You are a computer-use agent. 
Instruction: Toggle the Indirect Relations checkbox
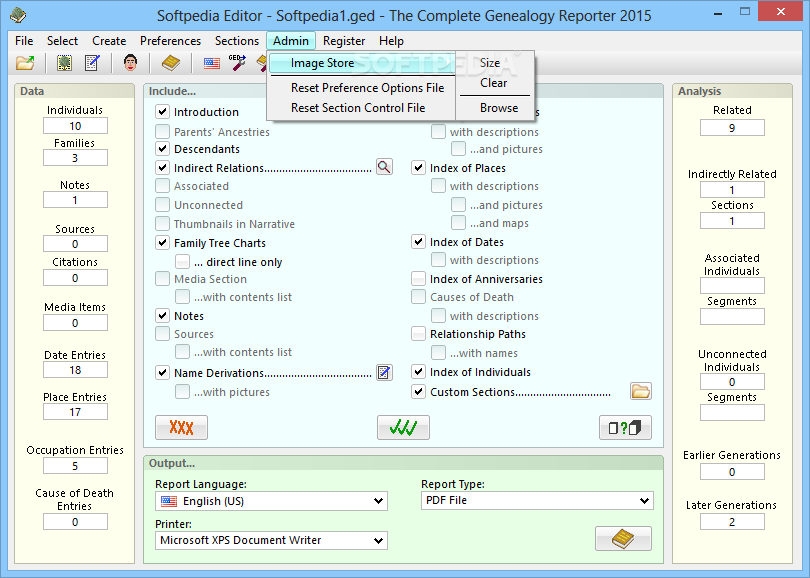(163, 168)
